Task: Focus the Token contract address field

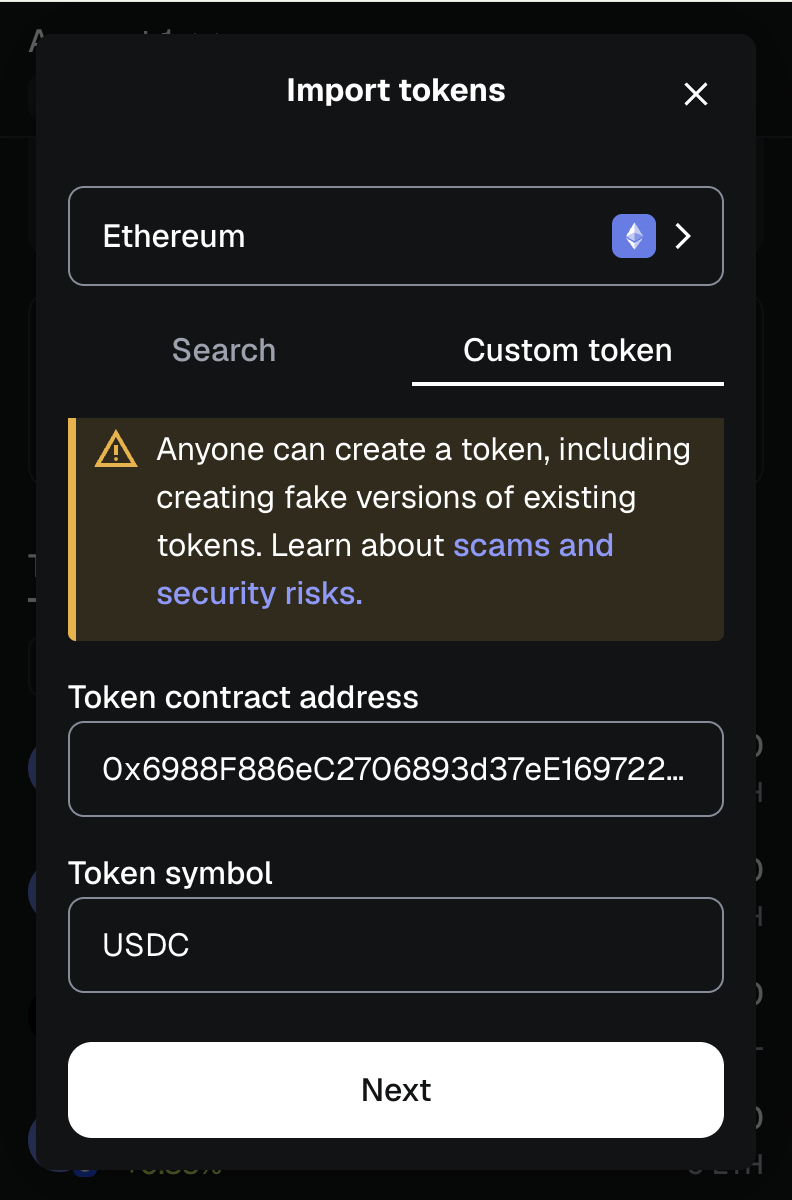Action: pos(395,769)
